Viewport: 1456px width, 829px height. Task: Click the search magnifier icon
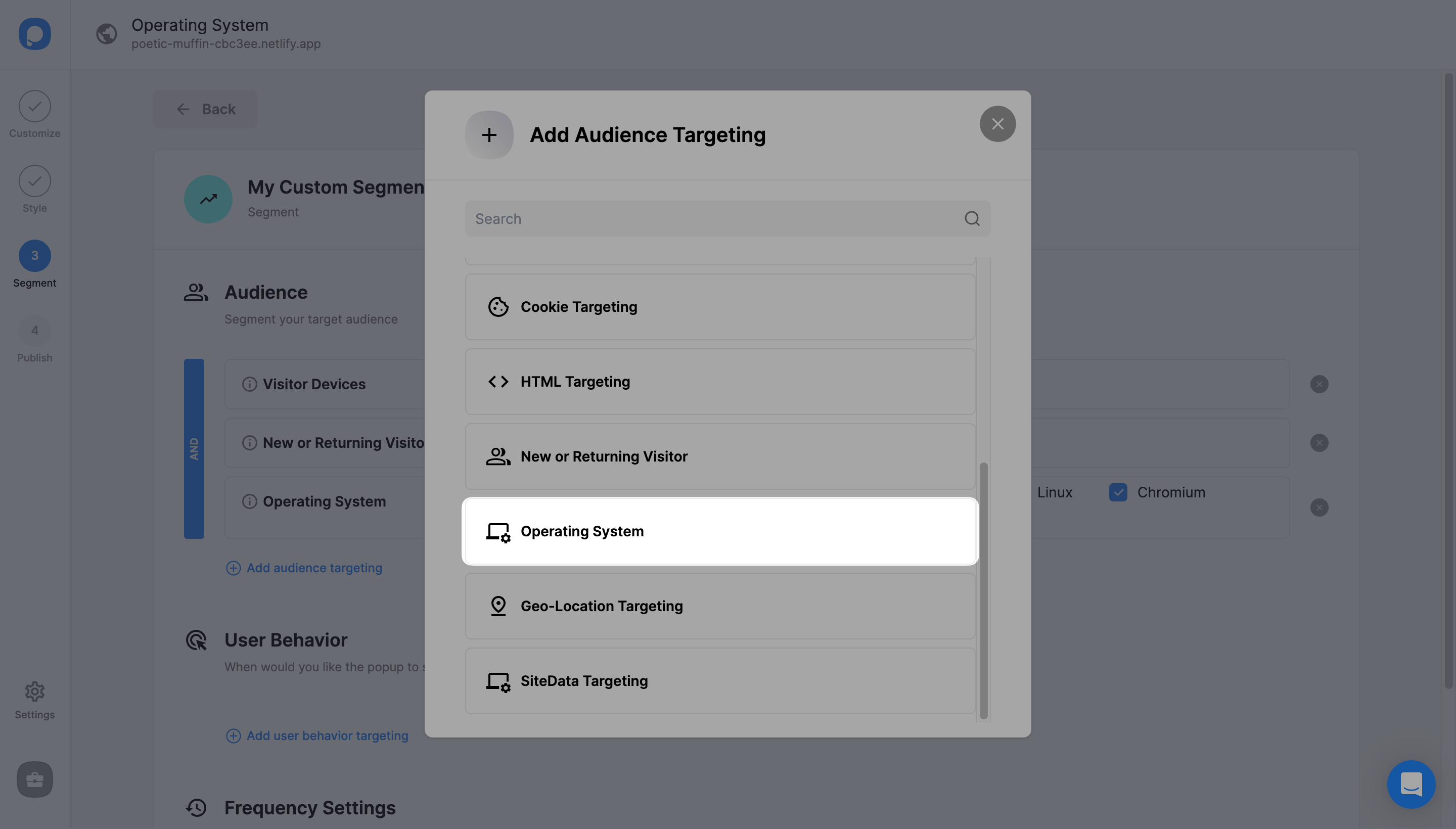click(x=972, y=219)
